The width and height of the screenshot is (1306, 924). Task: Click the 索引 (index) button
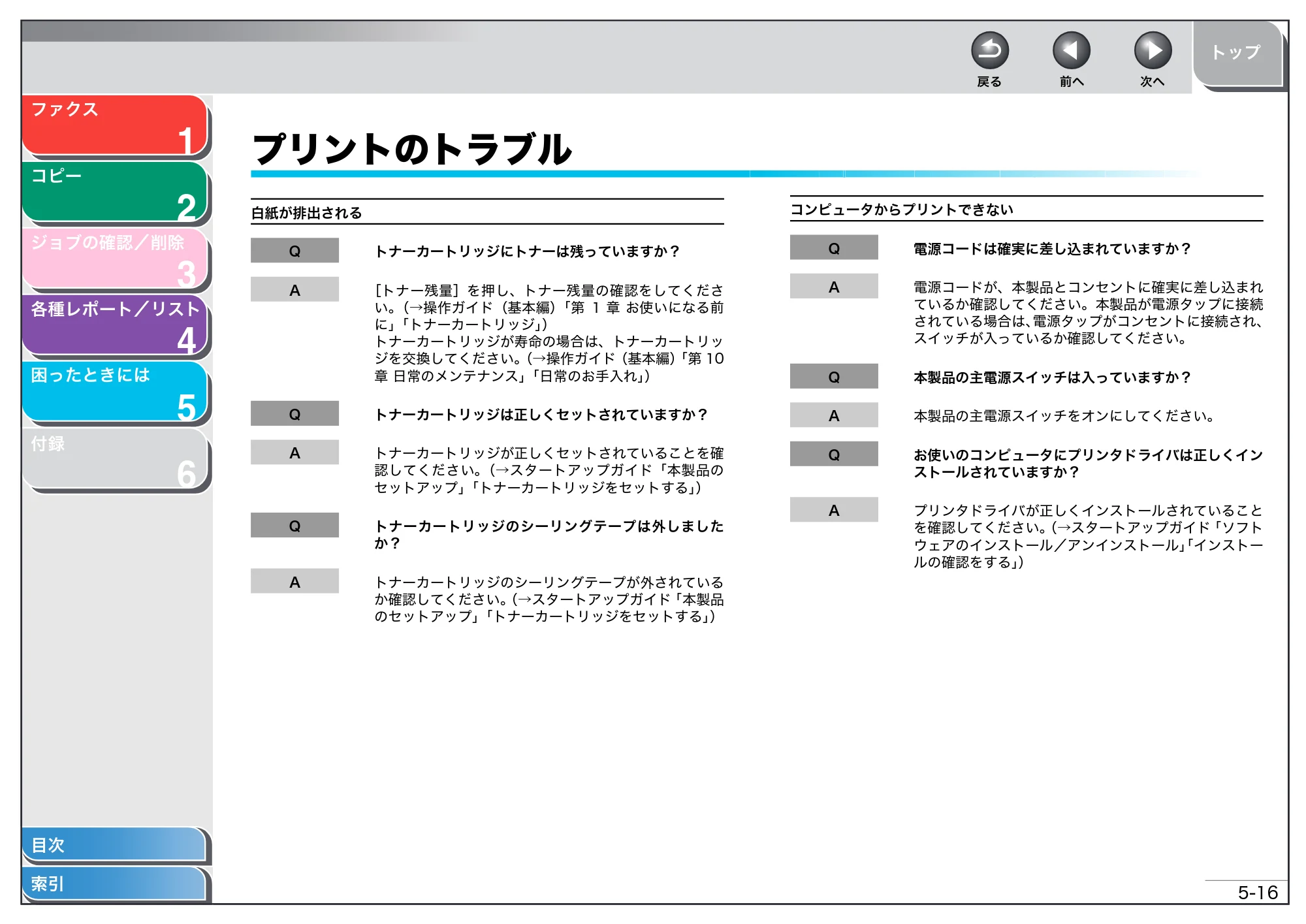tap(114, 884)
